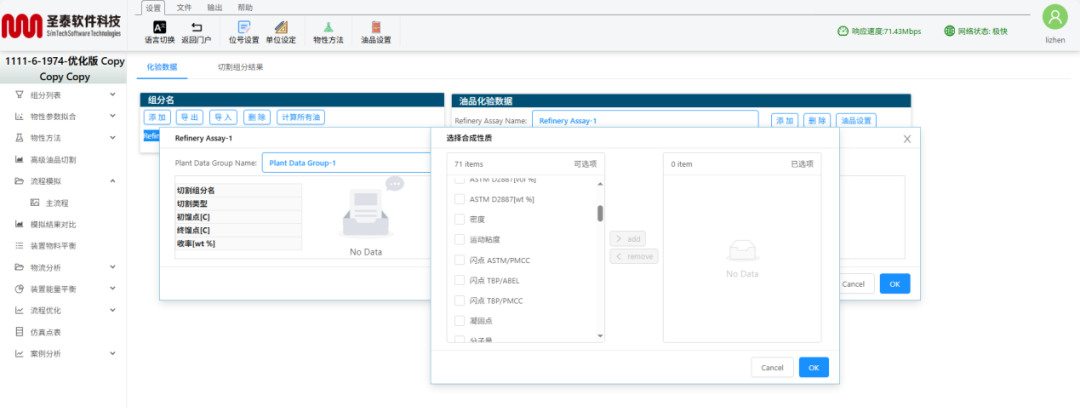The width and height of the screenshot is (1080, 408).
Task: Click the image icon beside 主流程
Action: coord(34,203)
